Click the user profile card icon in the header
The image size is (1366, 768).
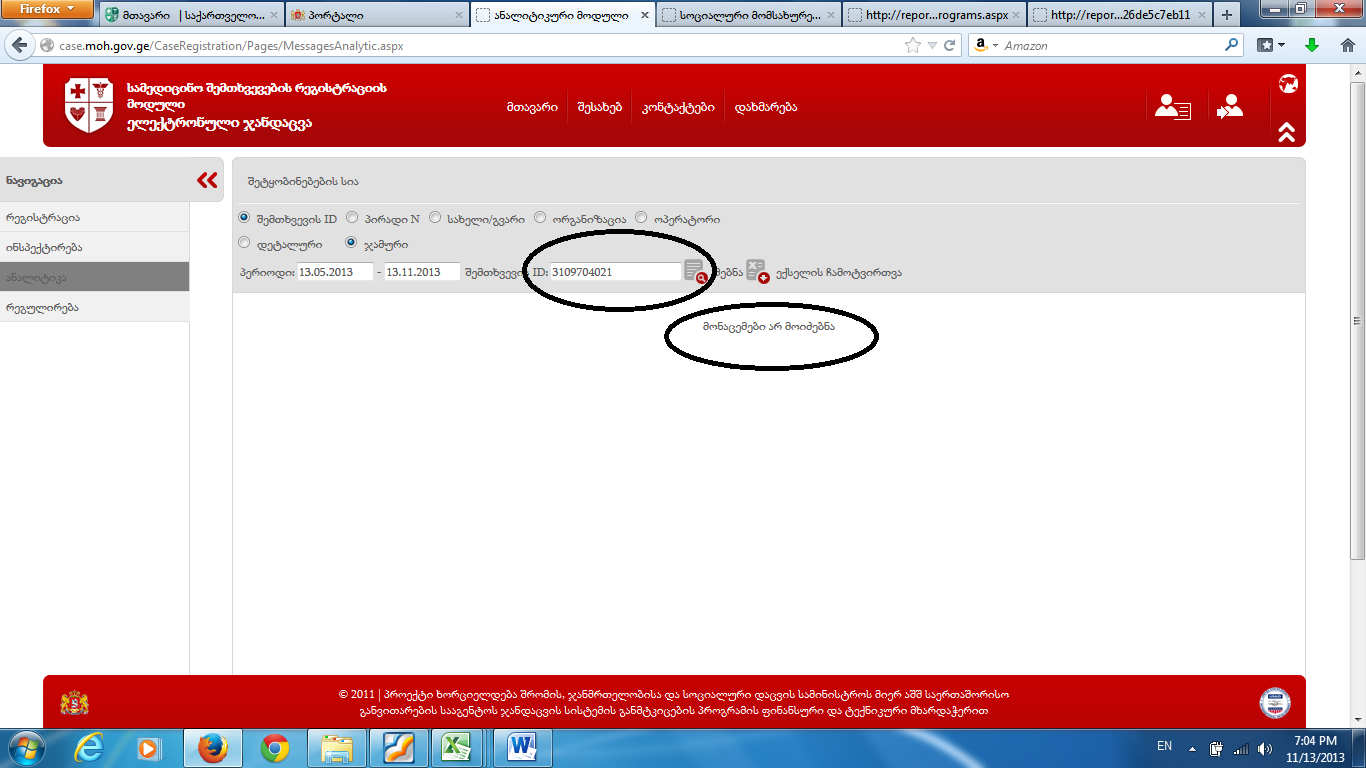pos(1172,107)
